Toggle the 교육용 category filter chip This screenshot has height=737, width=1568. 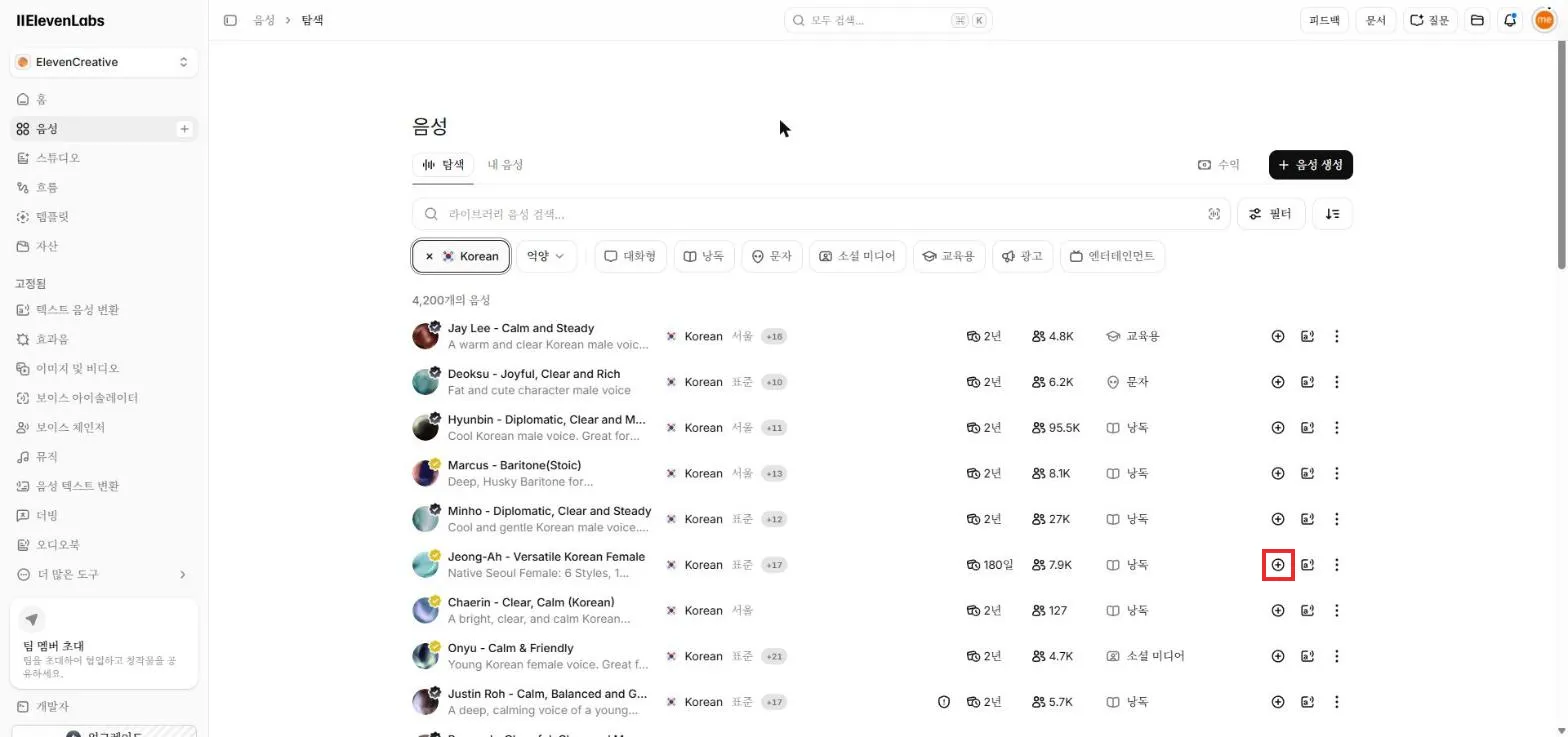pos(949,256)
